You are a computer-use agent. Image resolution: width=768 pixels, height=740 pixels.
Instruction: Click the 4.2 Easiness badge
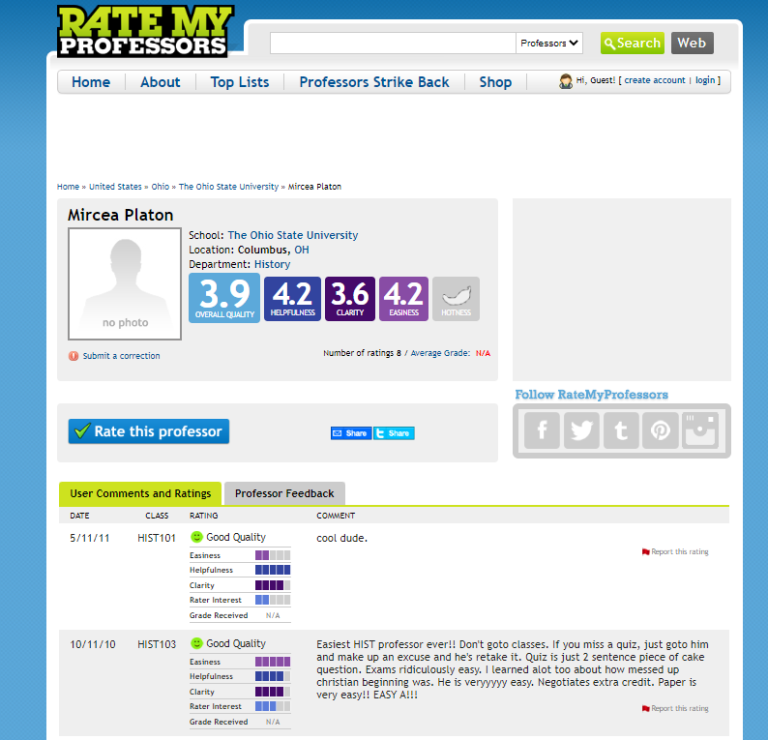[x=404, y=299]
